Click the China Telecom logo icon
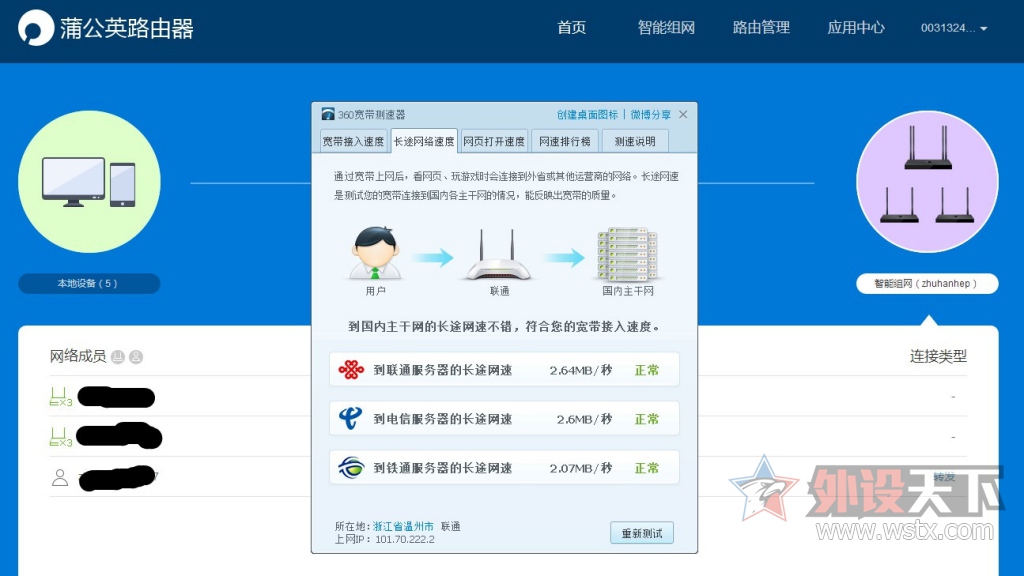The height and width of the screenshot is (576, 1024). tap(351, 418)
